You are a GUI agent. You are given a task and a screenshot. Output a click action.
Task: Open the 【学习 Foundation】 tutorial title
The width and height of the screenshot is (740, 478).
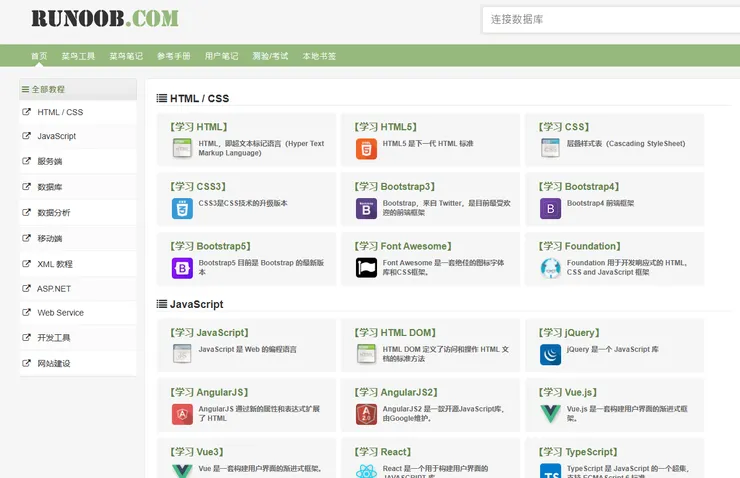pos(580,246)
